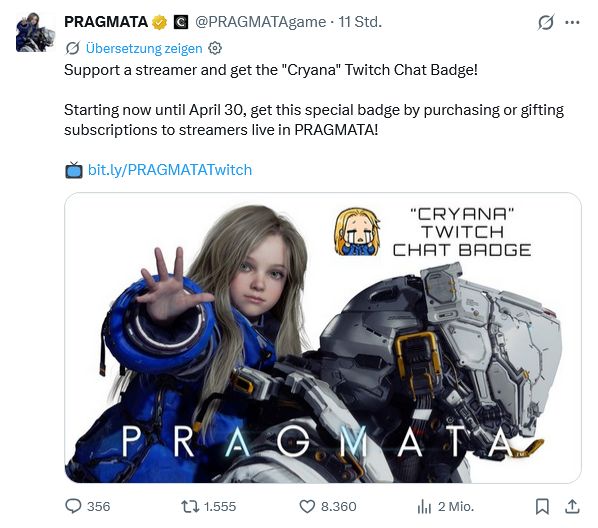Bookmark this PRAGMATA post
Image resolution: width=598 pixels, height=528 pixels.
542,507
